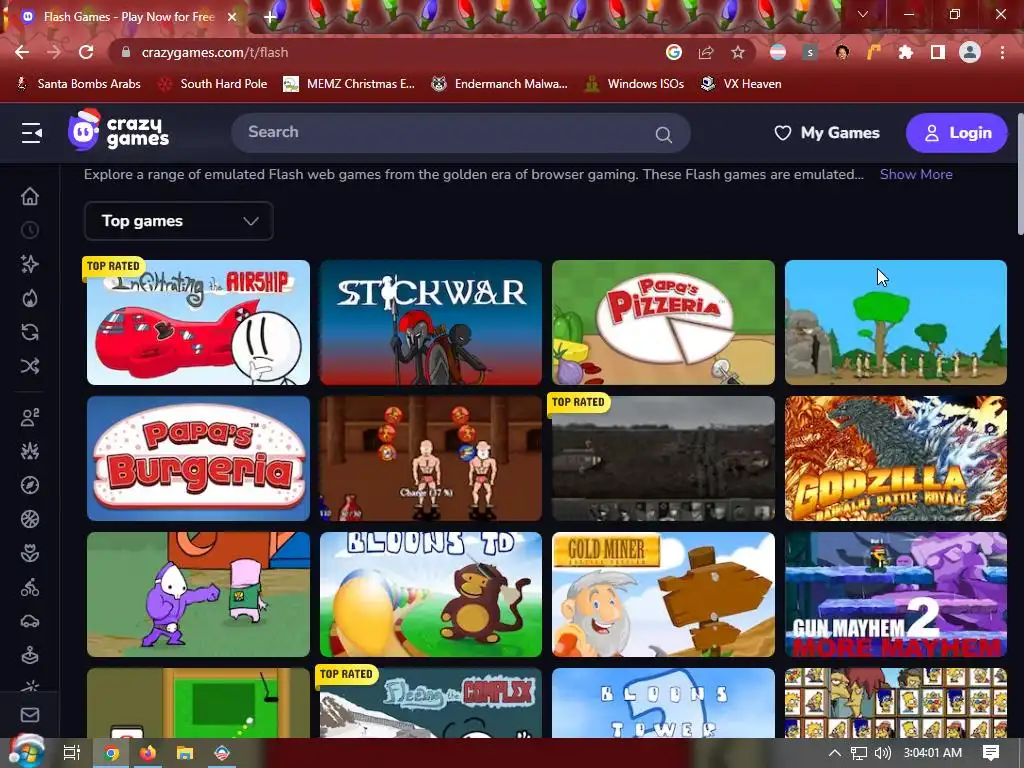1024x768 pixels.
Task: Reload the page in Chrome
Action: point(86,52)
